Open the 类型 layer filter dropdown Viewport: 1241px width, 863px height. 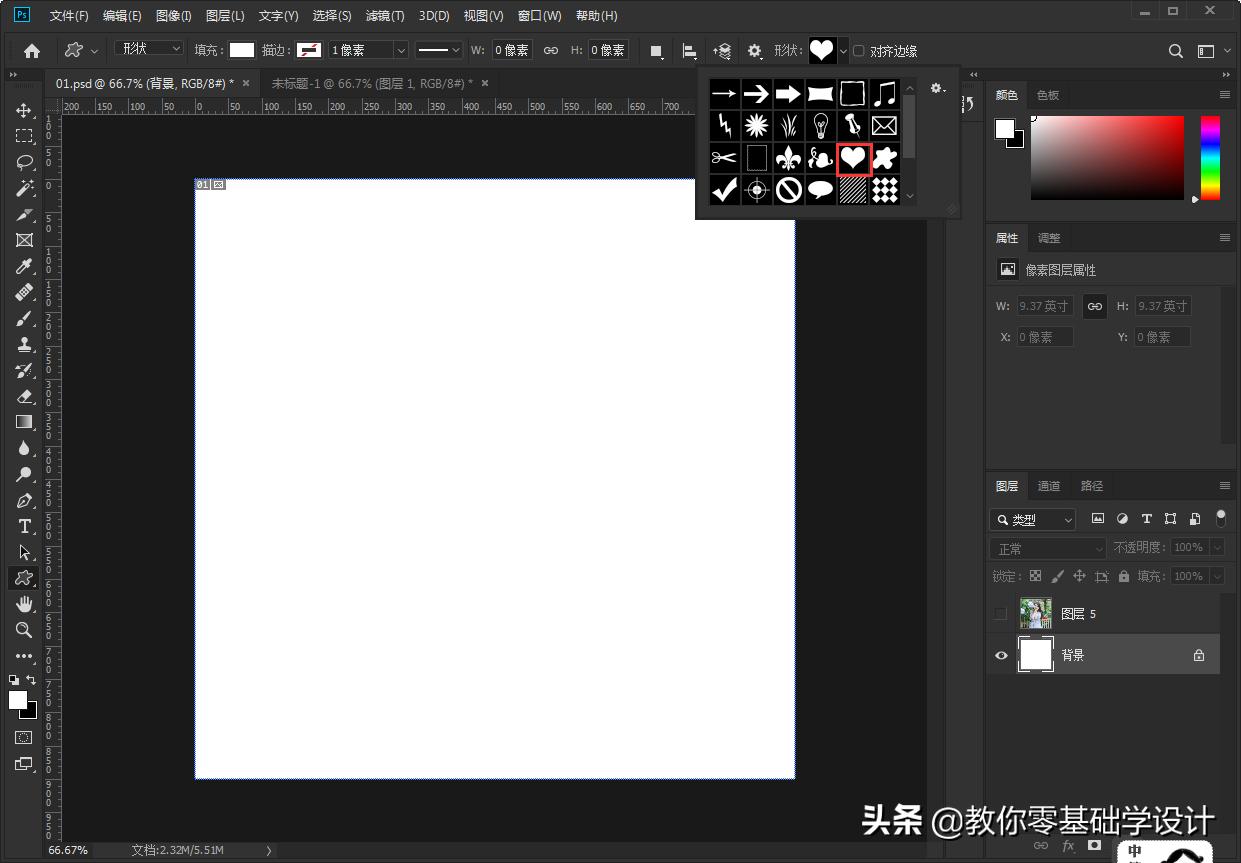pyautogui.click(x=1034, y=520)
